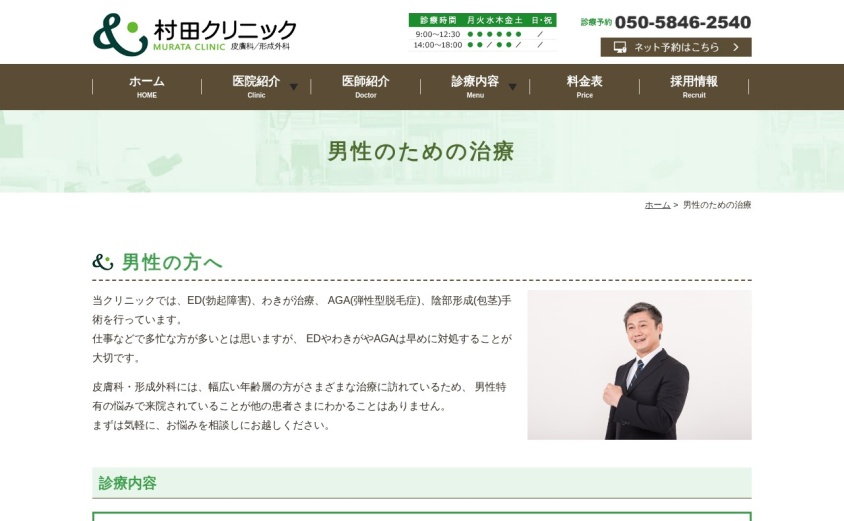Open 採用情報 Recruit menu item
844x521 pixels.
(694, 87)
